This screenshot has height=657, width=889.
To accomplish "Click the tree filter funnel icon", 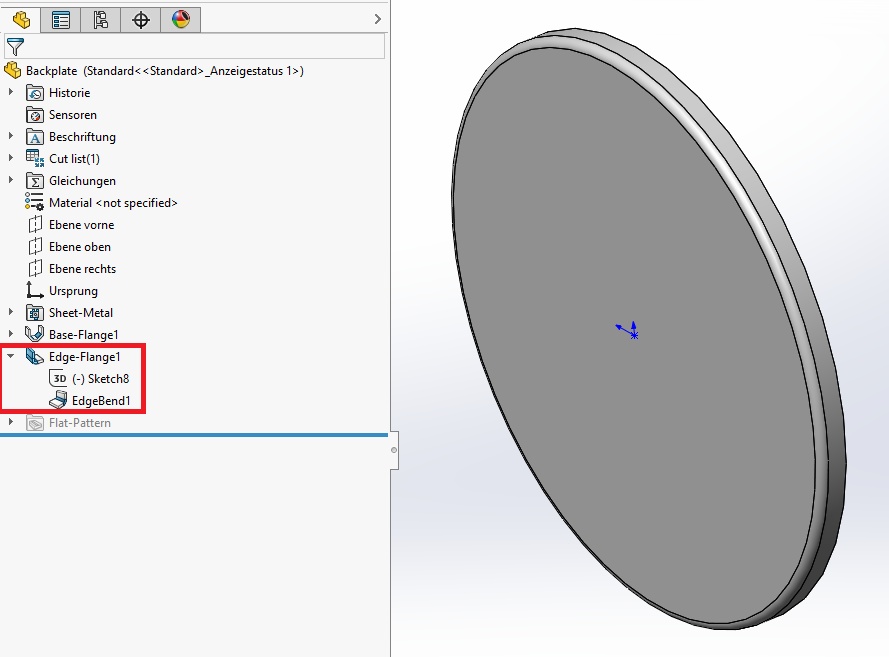I will 15,46.
